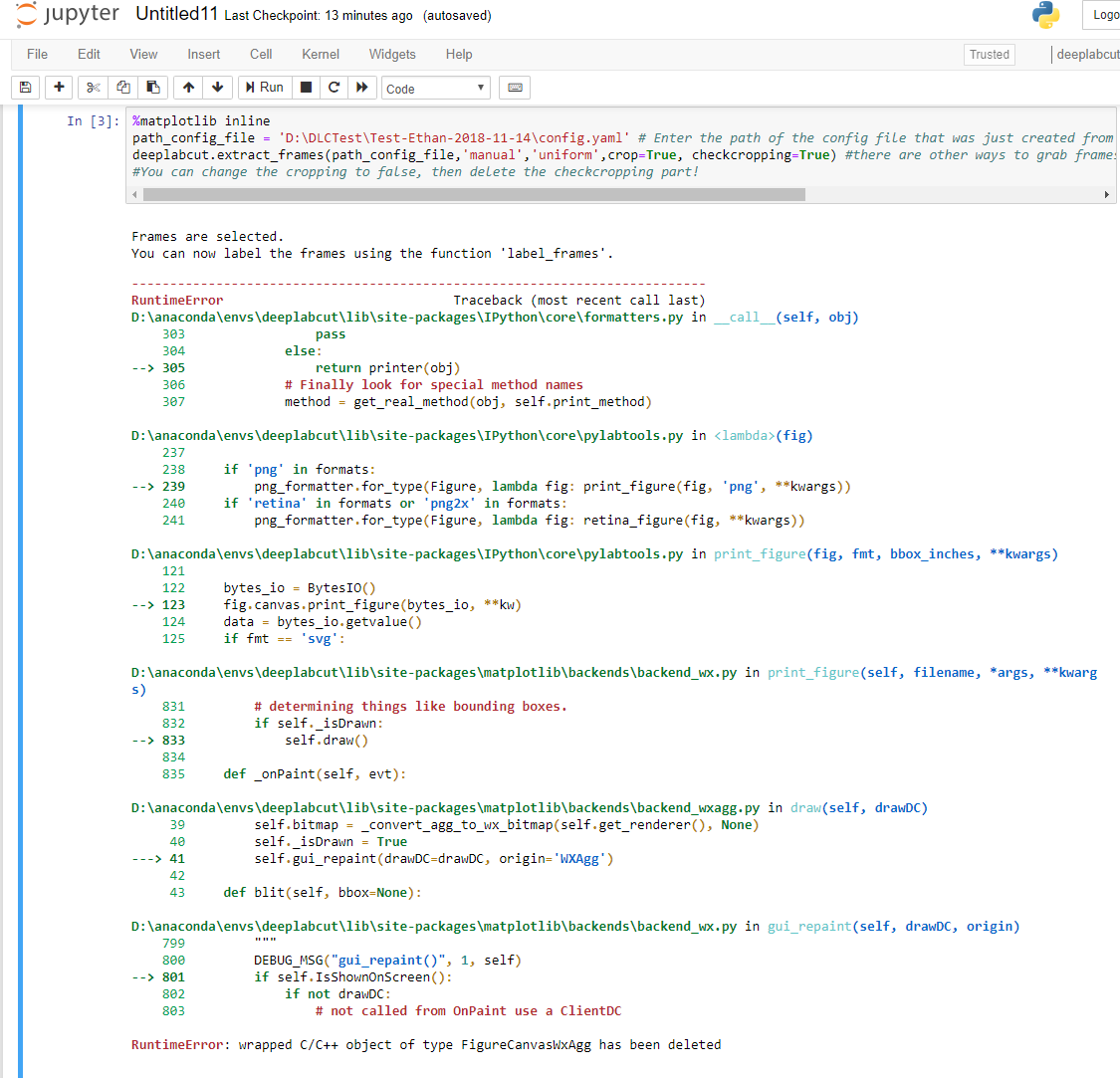1120x1078 pixels.
Task: Click the '%matplotlib inline' code line
Action: click(x=201, y=120)
